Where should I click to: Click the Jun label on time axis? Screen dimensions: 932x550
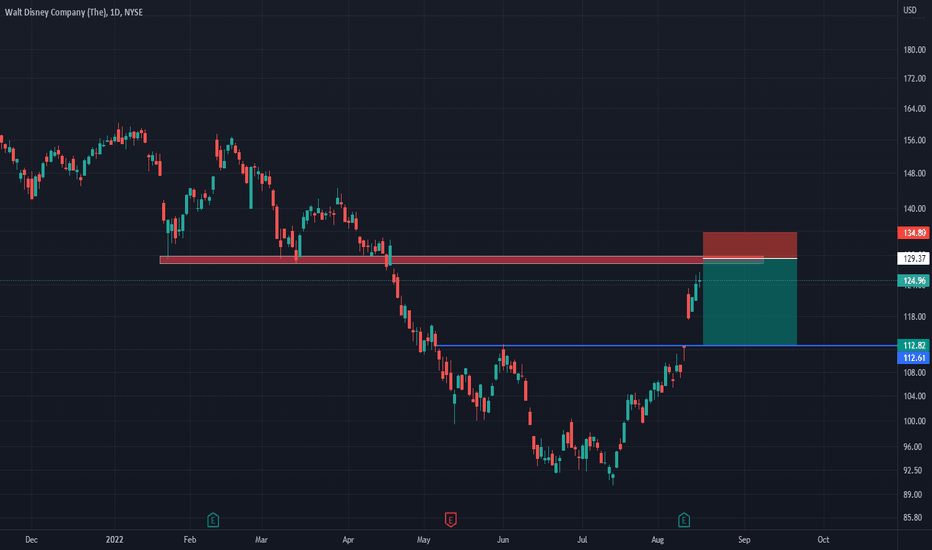(x=503, y=540)
